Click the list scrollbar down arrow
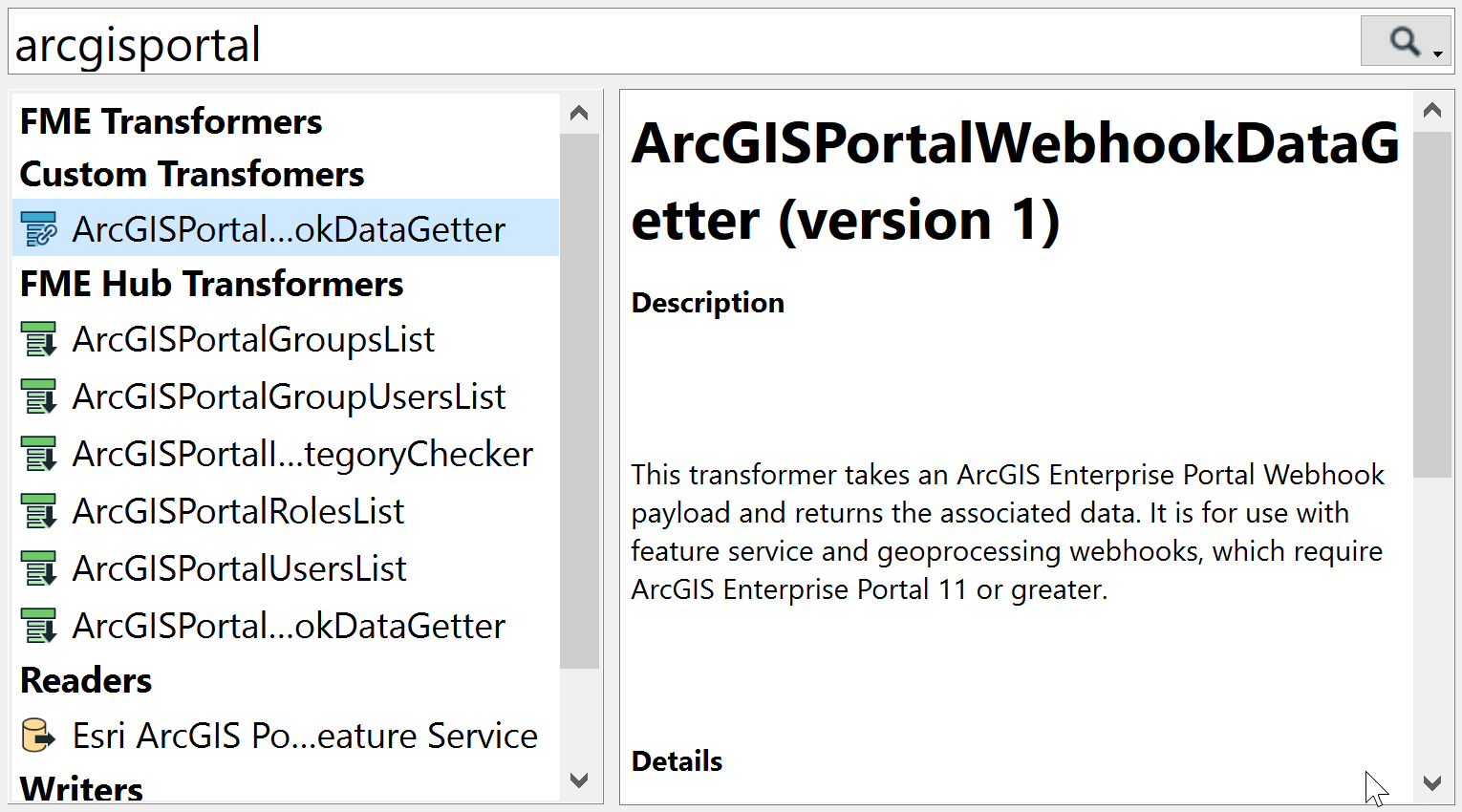Image resolution: width=1462 pixels, height=812 pixels. [x=579, y=781]
